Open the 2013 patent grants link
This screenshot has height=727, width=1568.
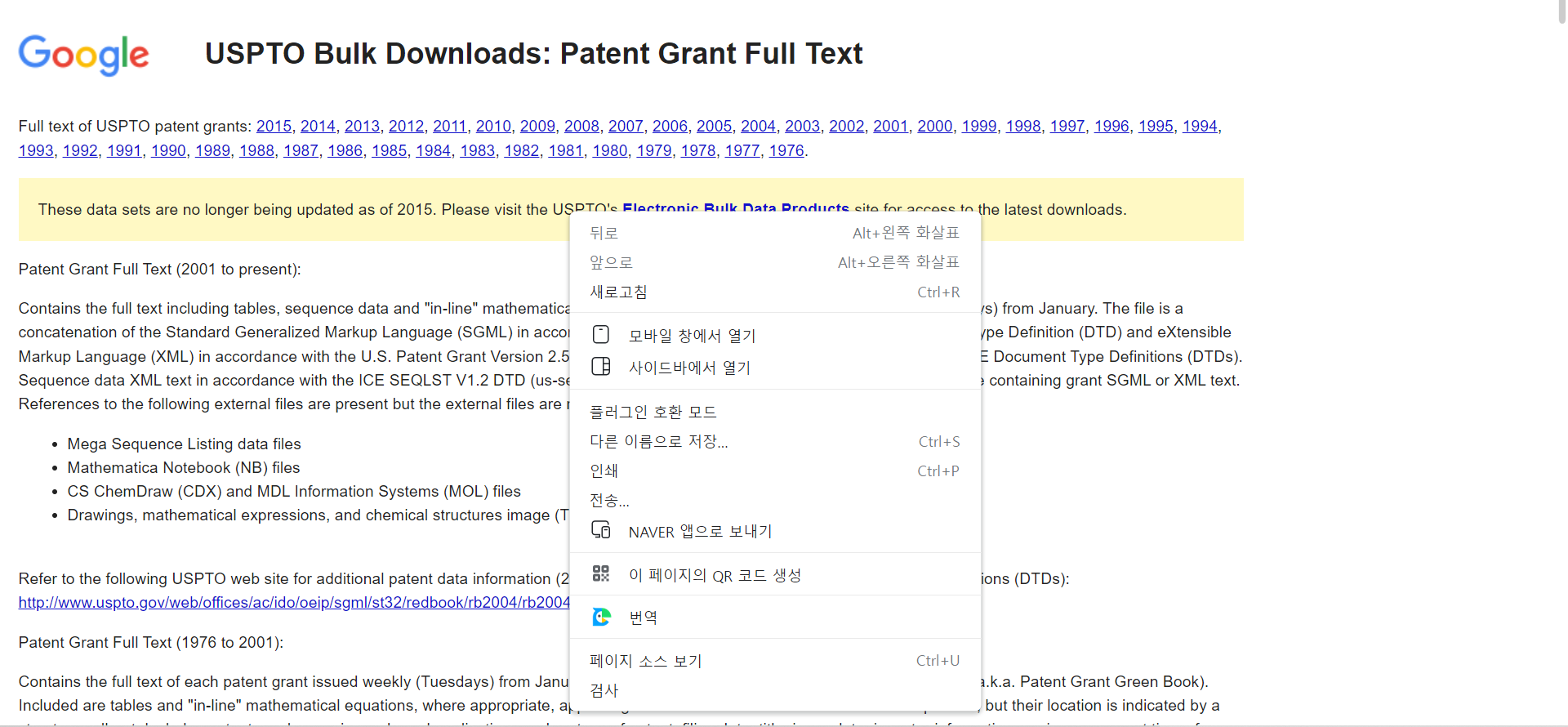[x=362, y=126]
